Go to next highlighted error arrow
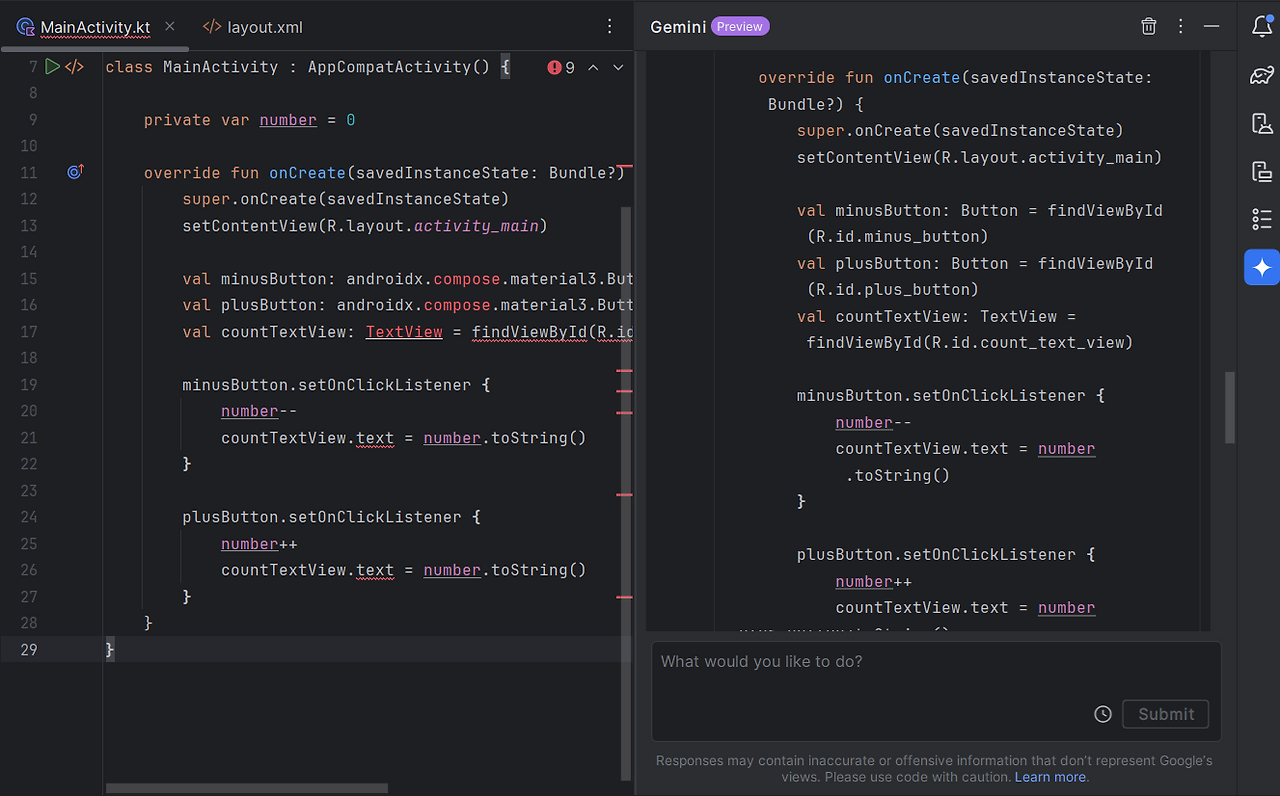Viewport: 1280px width, 796px height. (618, 67)
